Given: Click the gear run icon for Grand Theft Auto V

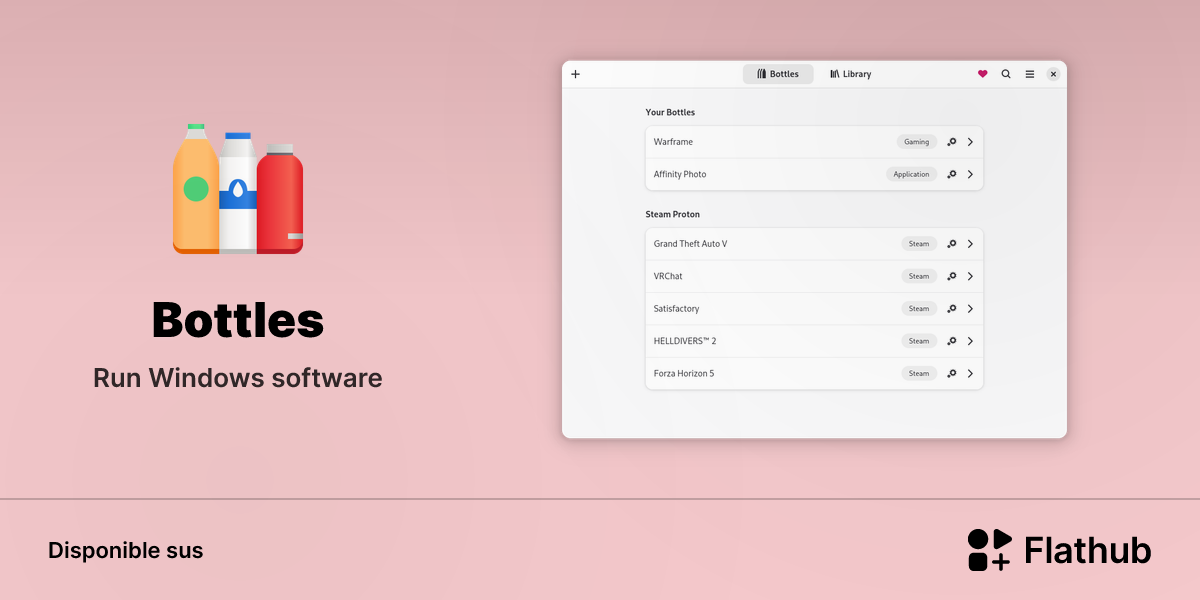Looking at the screenshot, I should (x=952, y=244).
